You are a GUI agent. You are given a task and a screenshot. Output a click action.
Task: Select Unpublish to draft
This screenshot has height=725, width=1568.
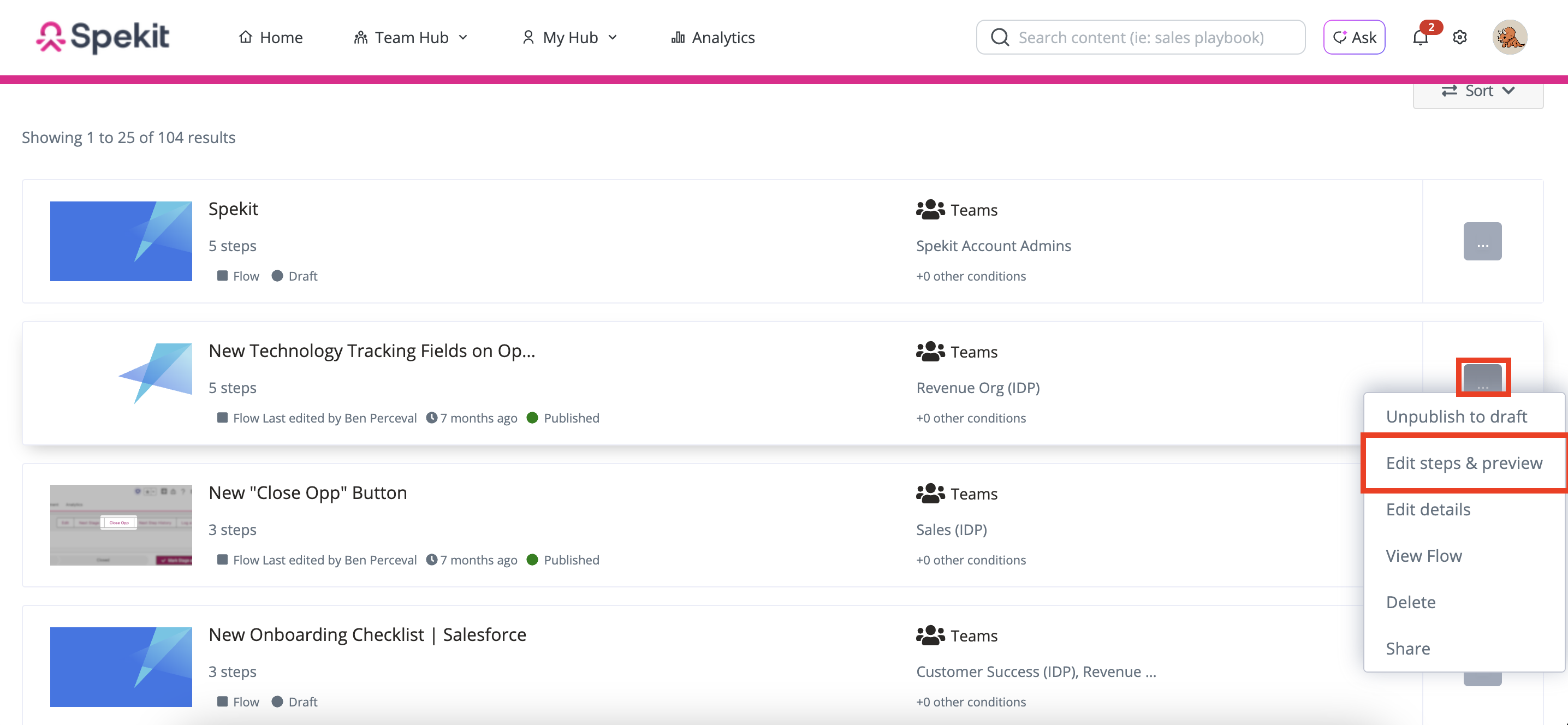pos(1456,417)
